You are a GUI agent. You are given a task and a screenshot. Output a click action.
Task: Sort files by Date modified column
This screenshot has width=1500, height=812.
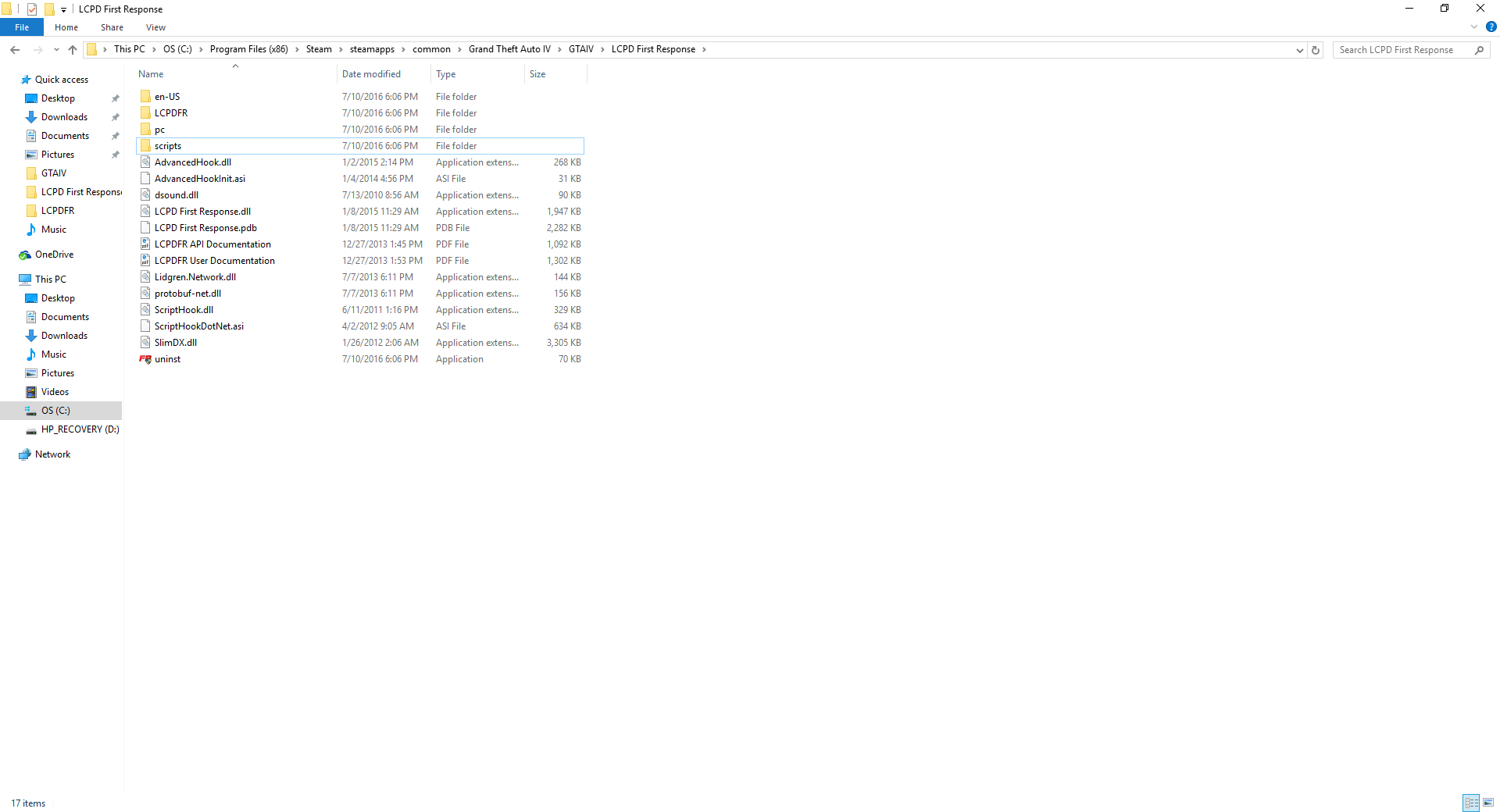point(384,74)
